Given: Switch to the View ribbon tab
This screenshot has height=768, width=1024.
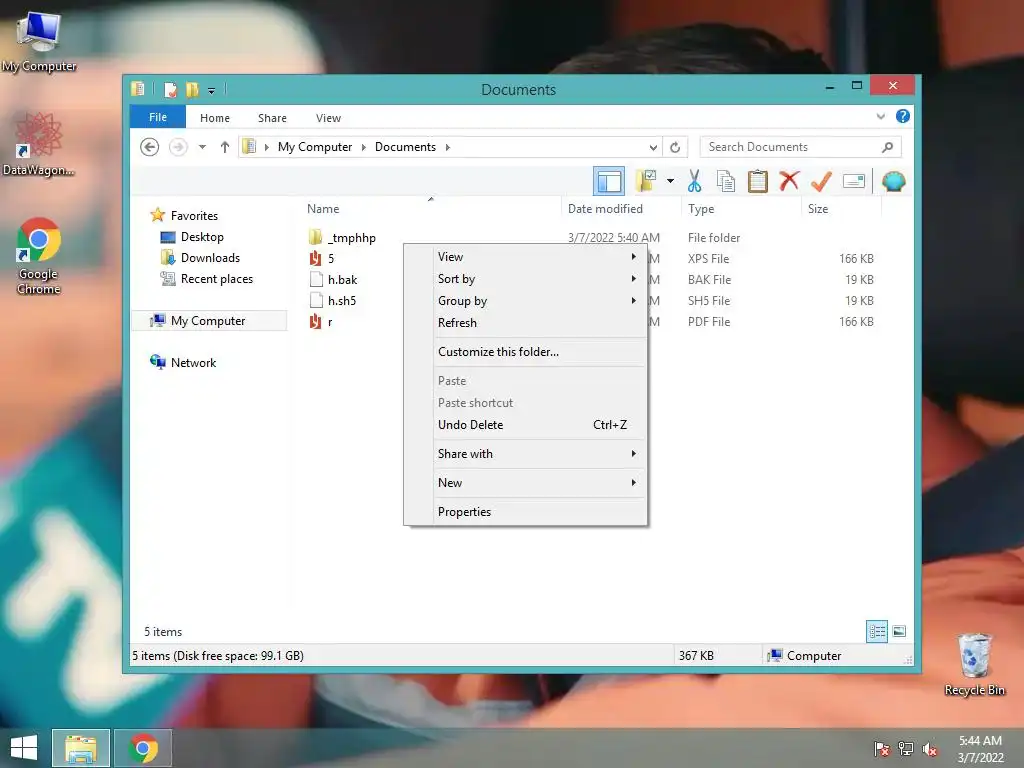Looking at the screenshot, I should pos(328,118).
